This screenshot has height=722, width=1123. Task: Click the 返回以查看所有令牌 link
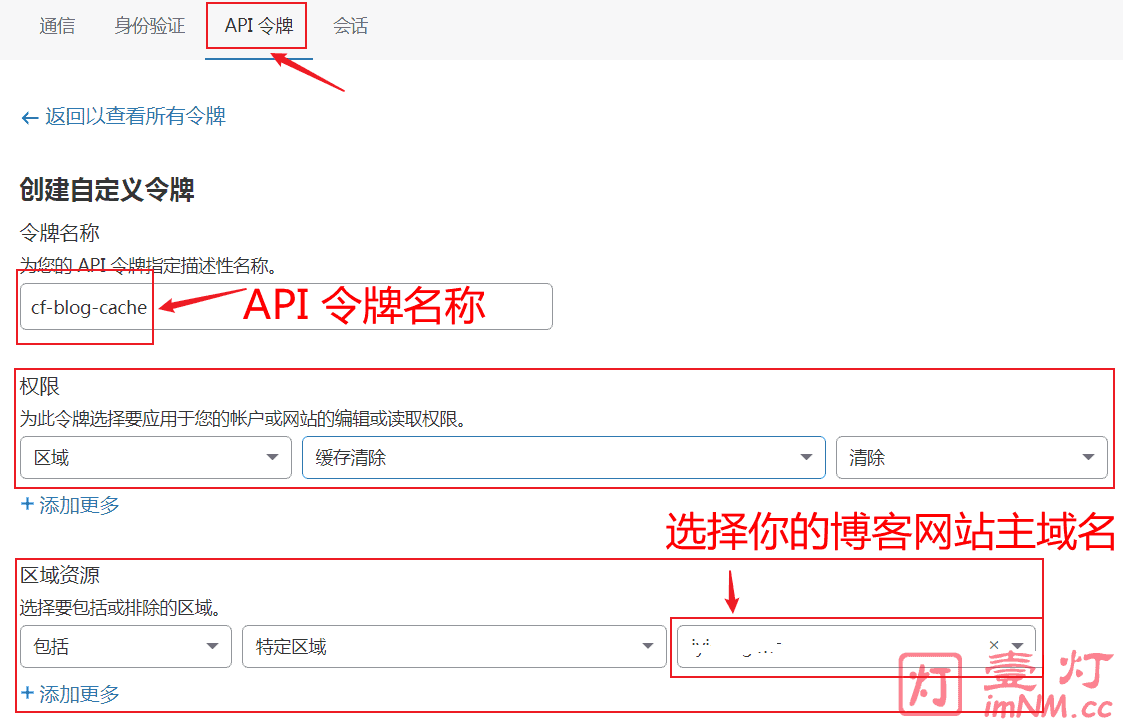click(135, 117)
